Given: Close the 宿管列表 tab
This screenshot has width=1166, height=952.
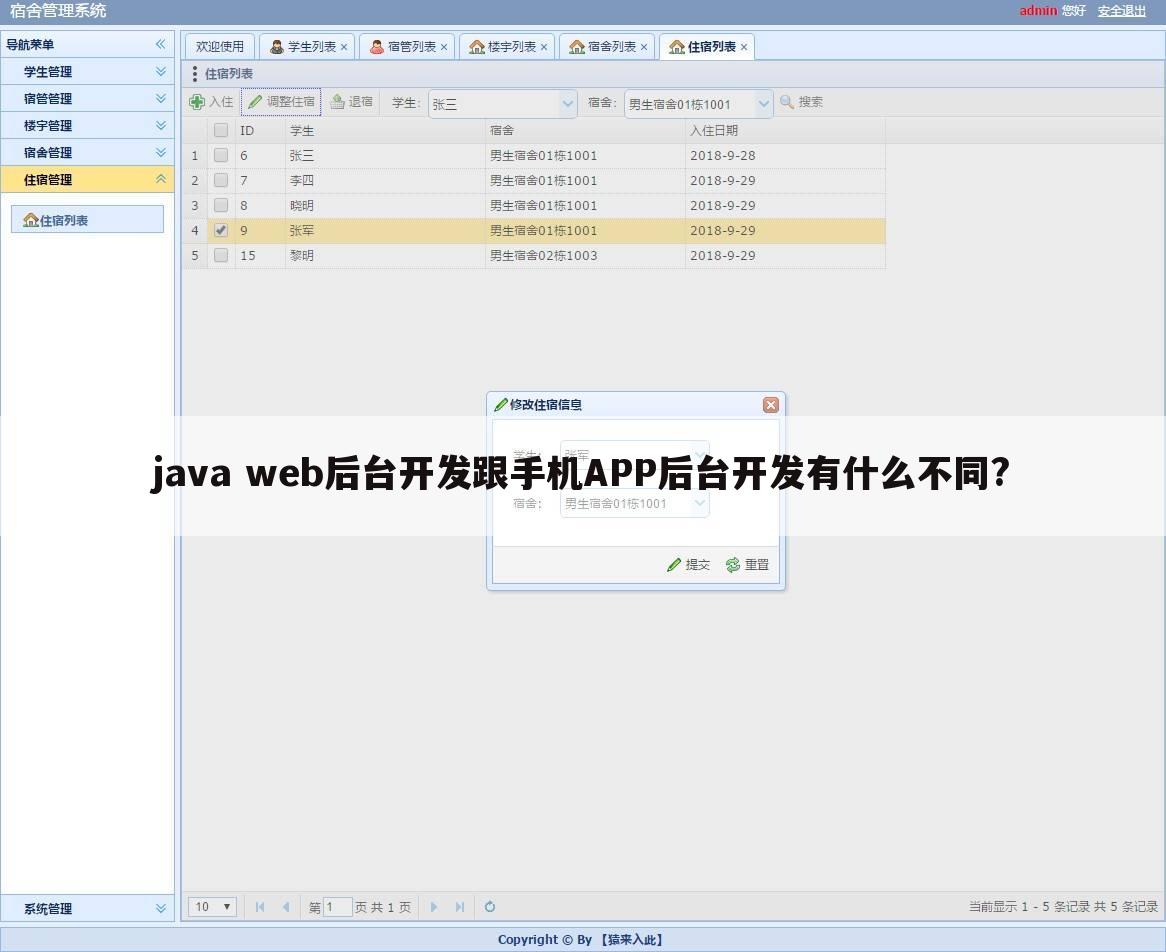Looking at the screenshot, I should [444, 47].
